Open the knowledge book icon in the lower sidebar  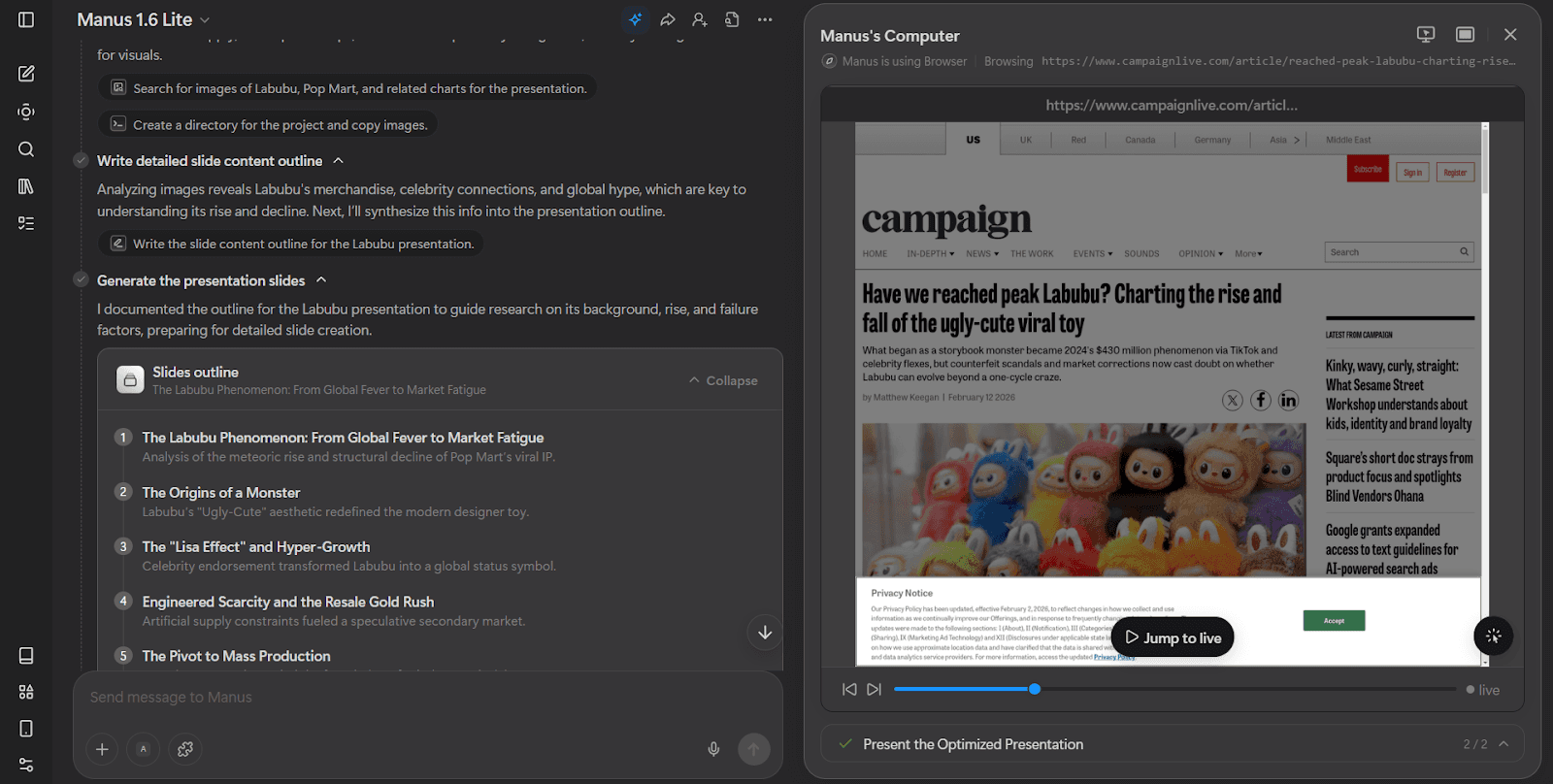(x=26, y=656)
